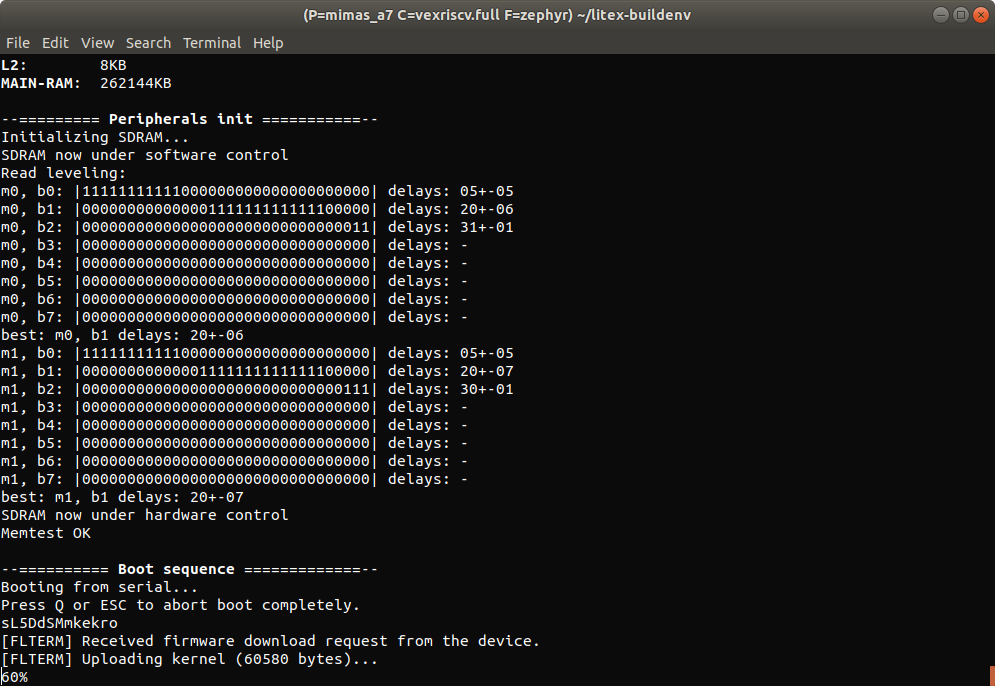The image size is (995, 686).
Task: Click the 'Peripherals init' section header
Action: tap(189, 119)
